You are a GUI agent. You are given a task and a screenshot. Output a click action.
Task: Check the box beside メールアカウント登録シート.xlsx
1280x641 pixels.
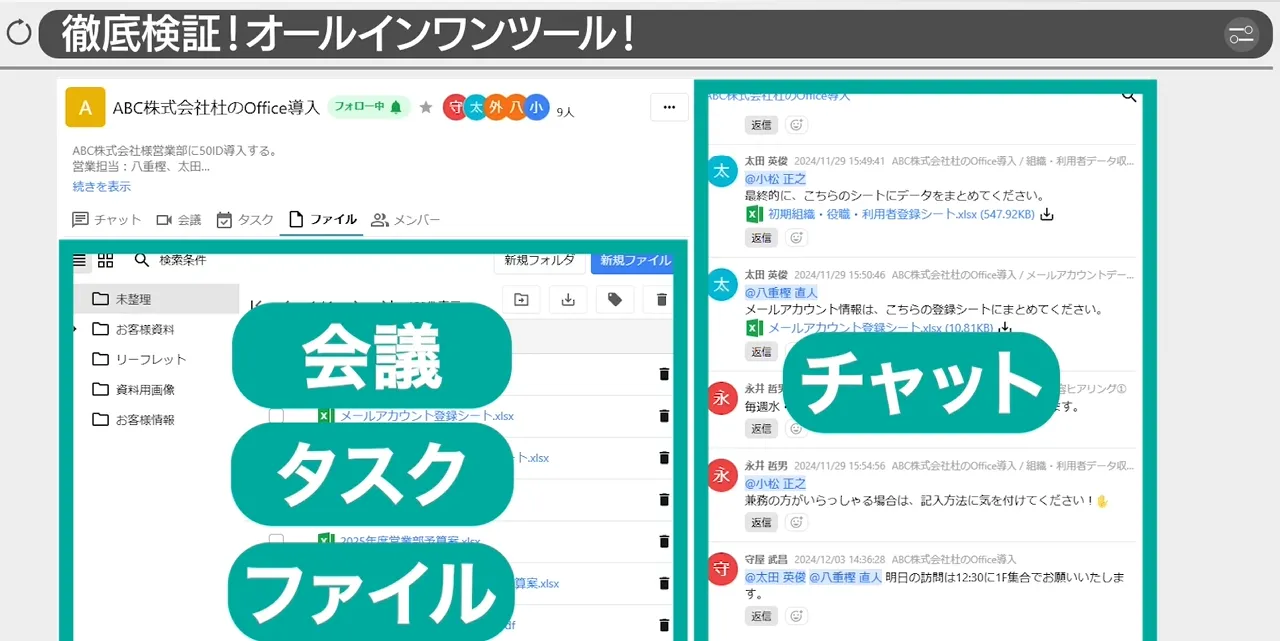point(277,415)
